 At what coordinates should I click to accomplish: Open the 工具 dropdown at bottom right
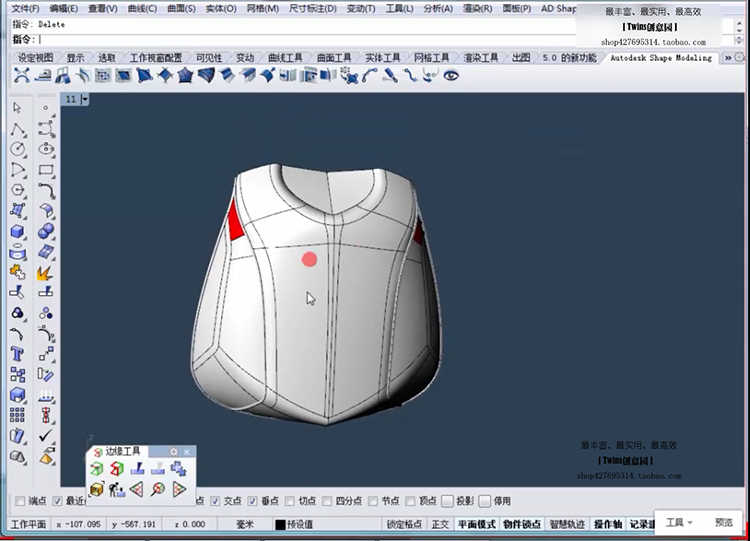point(679,522)
